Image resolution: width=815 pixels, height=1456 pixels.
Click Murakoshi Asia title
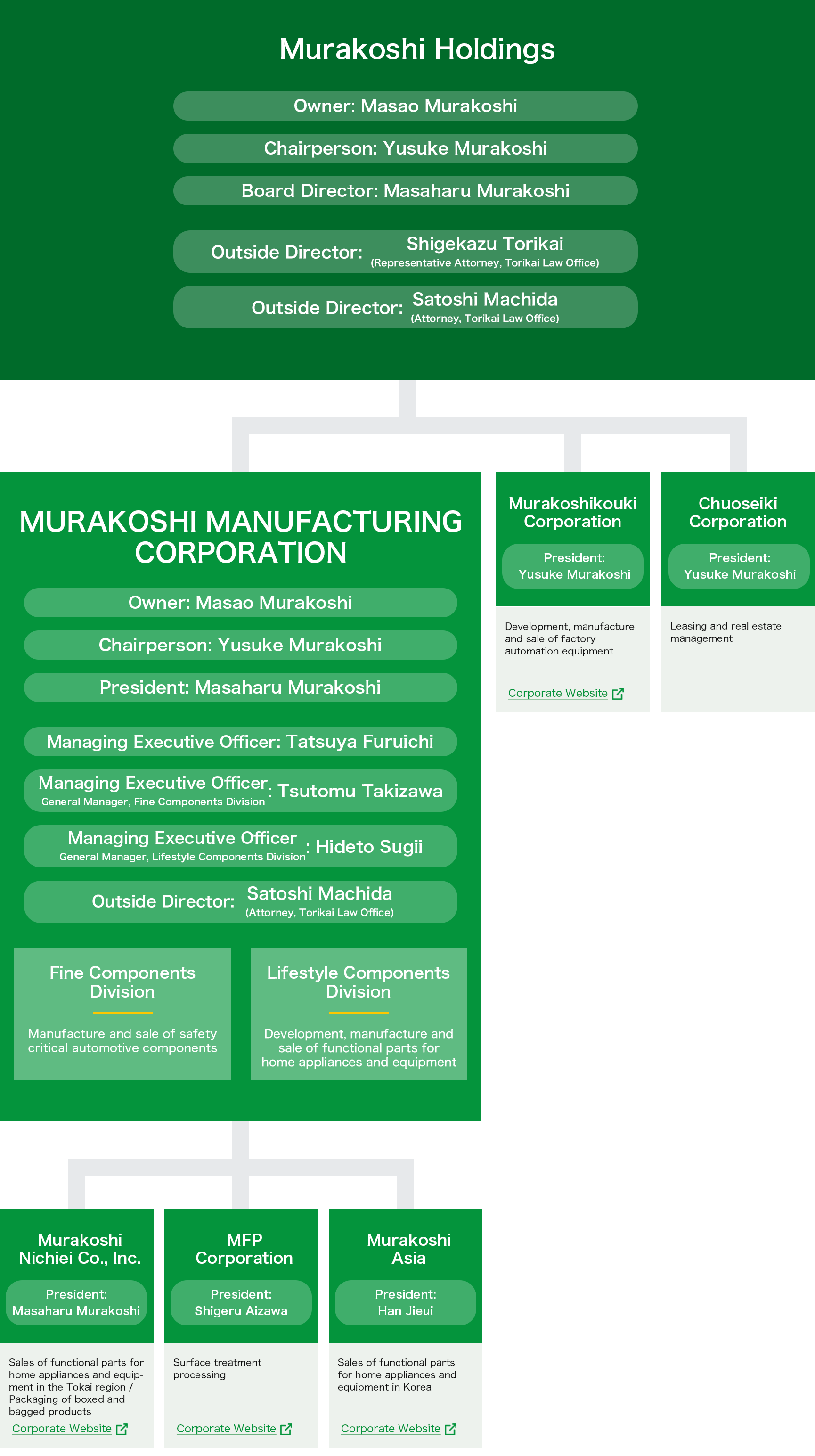pyautogui.click(x=408, y=1249)
